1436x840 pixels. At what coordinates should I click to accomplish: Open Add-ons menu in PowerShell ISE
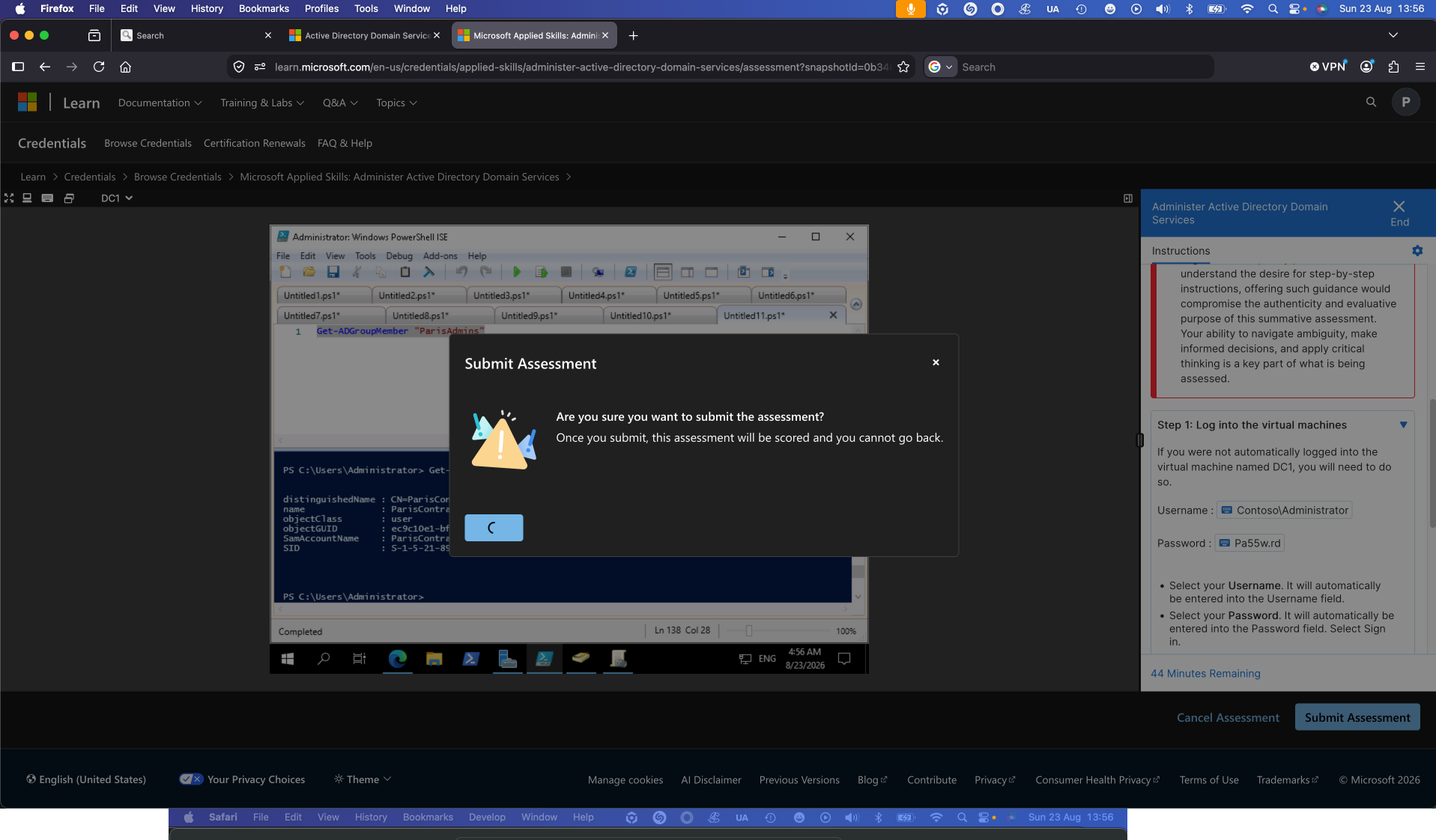[440, 256]
